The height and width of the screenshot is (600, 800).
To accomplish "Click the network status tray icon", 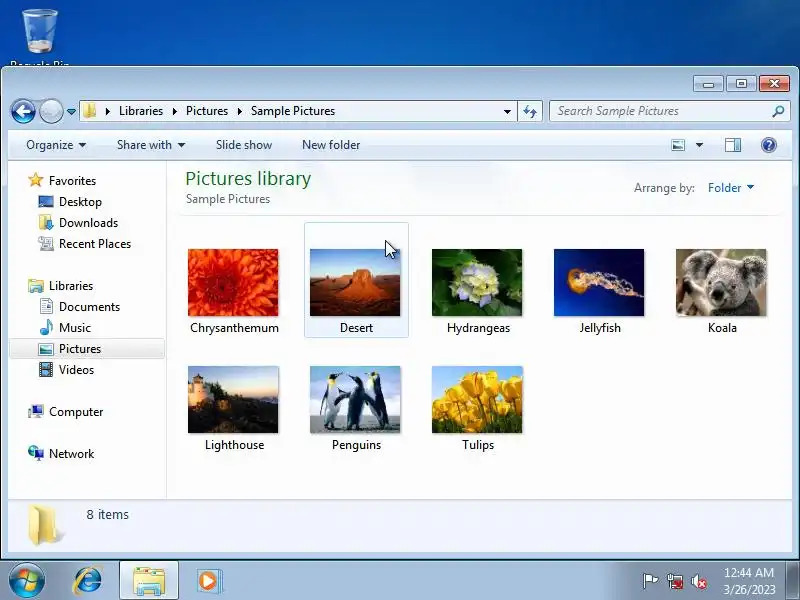I will 675,581.
